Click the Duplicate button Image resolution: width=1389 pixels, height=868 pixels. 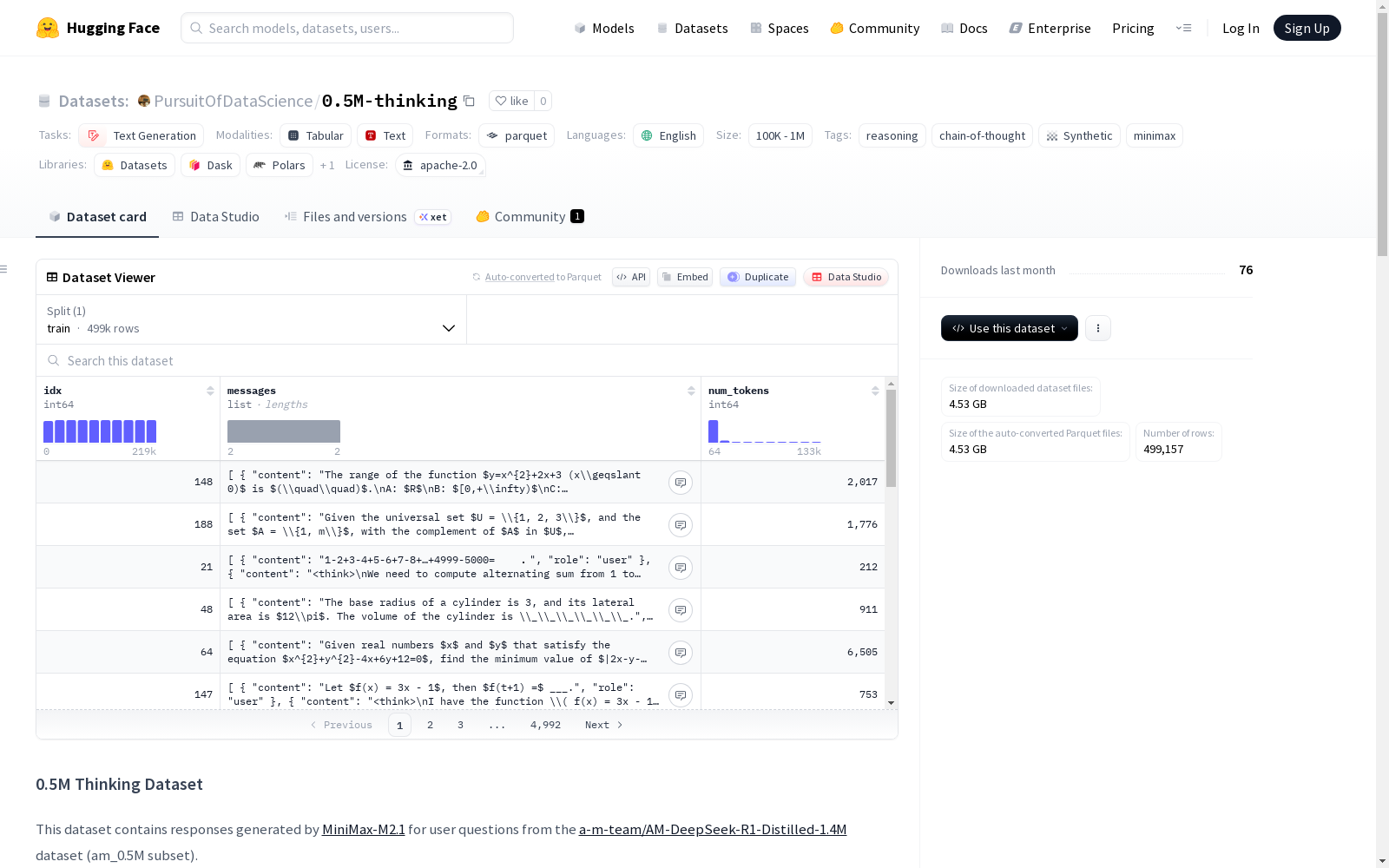758,277
